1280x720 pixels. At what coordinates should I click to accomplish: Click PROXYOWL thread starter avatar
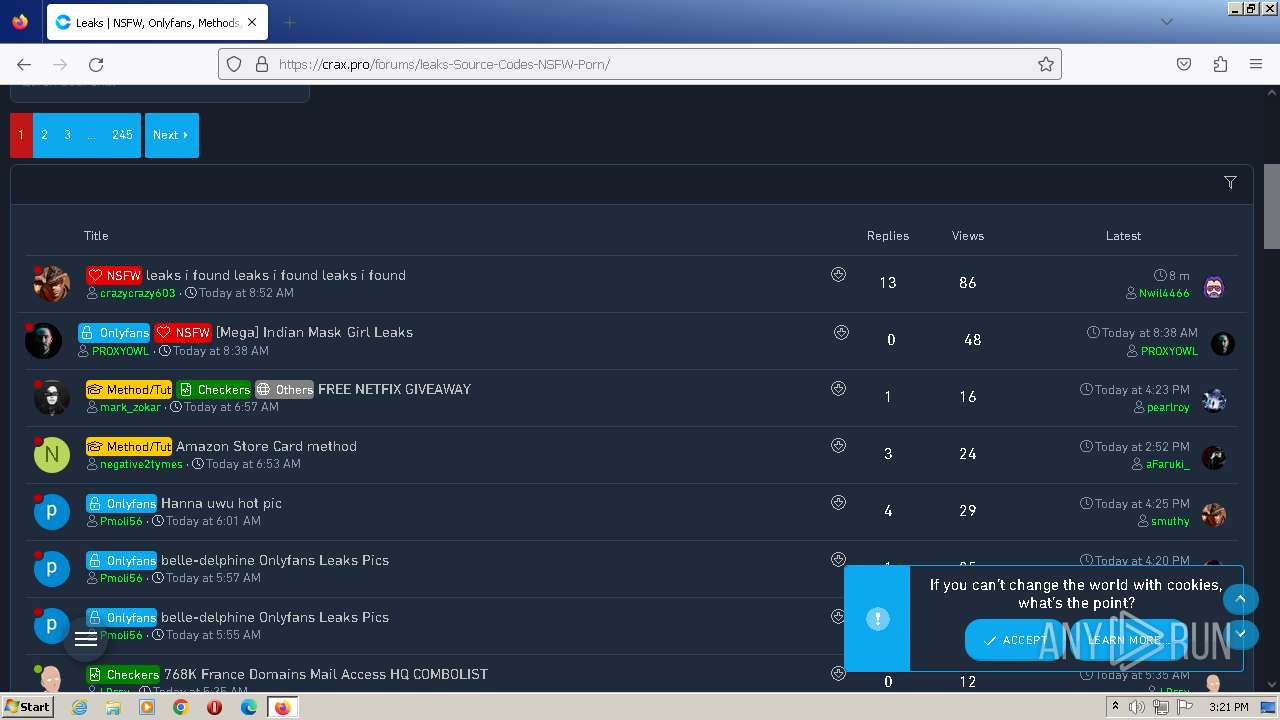(43, 341)
